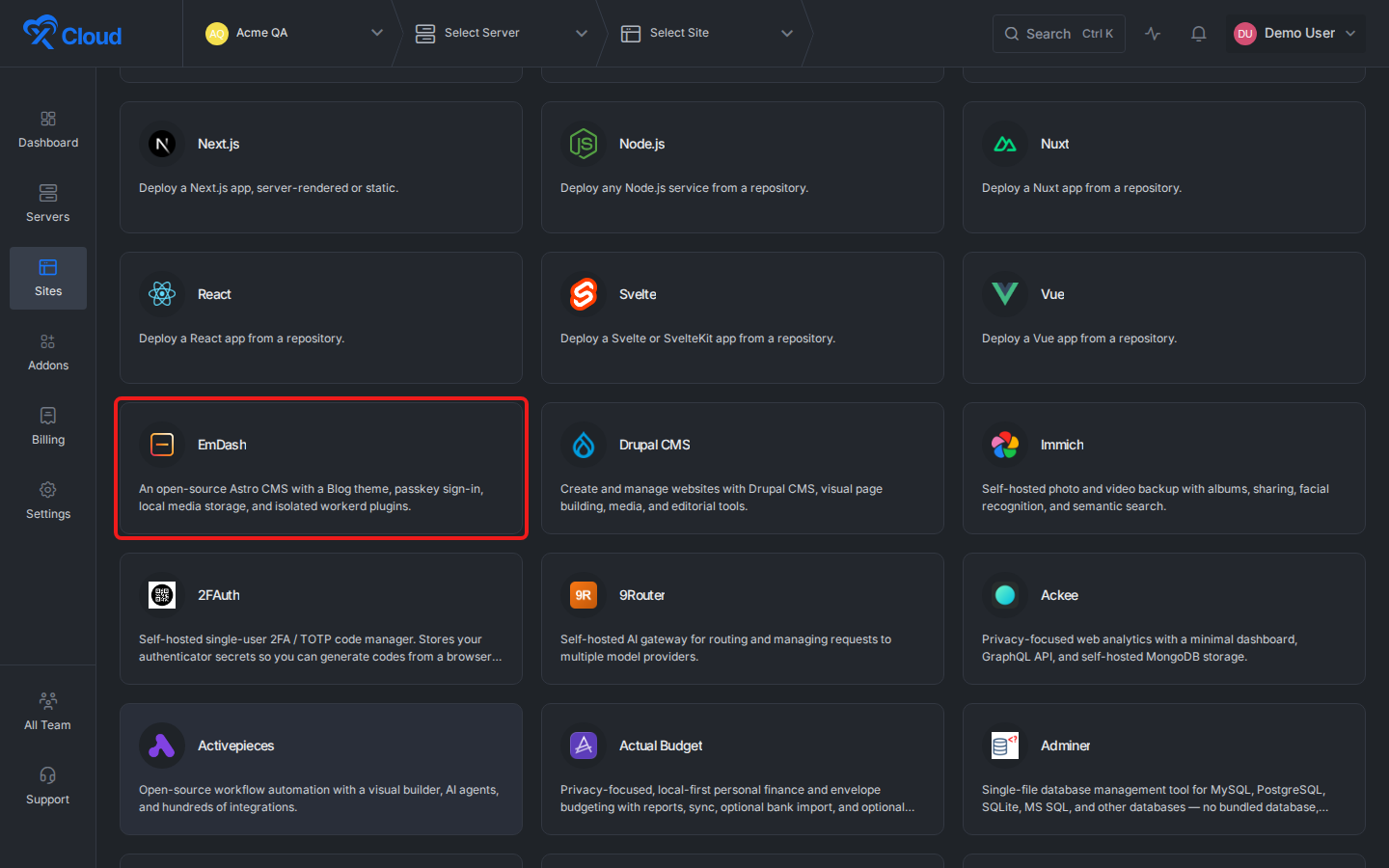
Task: Click the Ackee teal circle icon
Action: point(1005,595)
